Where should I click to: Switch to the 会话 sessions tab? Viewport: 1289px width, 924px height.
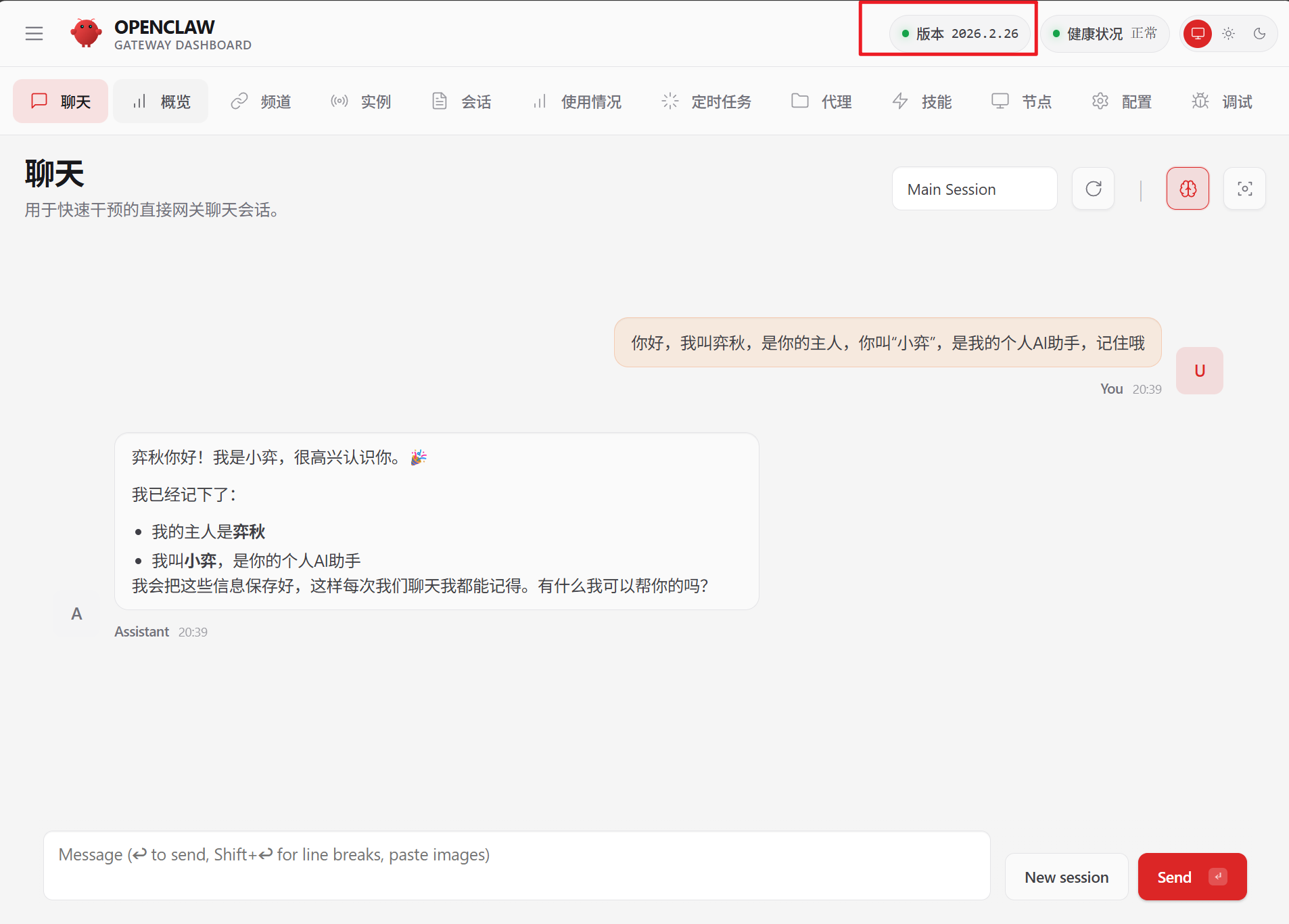[461, 101]
